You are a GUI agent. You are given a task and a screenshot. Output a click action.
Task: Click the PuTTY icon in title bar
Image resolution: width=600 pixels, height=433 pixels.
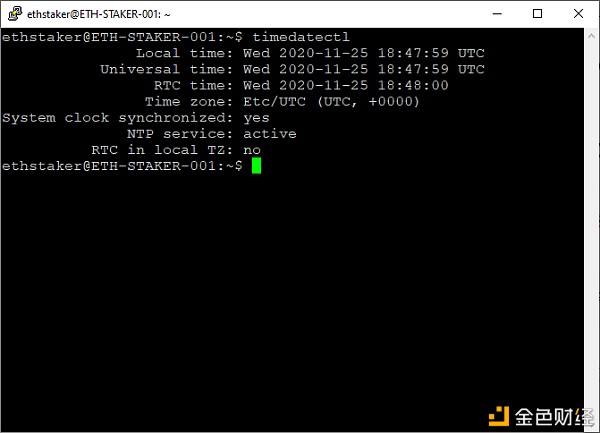point(15,14)
